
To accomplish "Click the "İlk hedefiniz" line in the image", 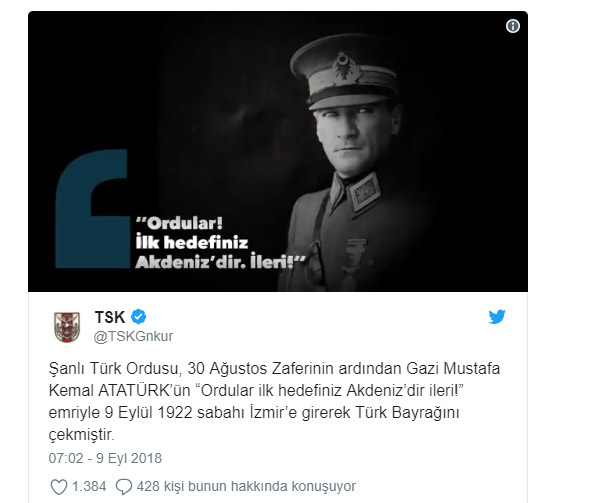I will point(192,243).
